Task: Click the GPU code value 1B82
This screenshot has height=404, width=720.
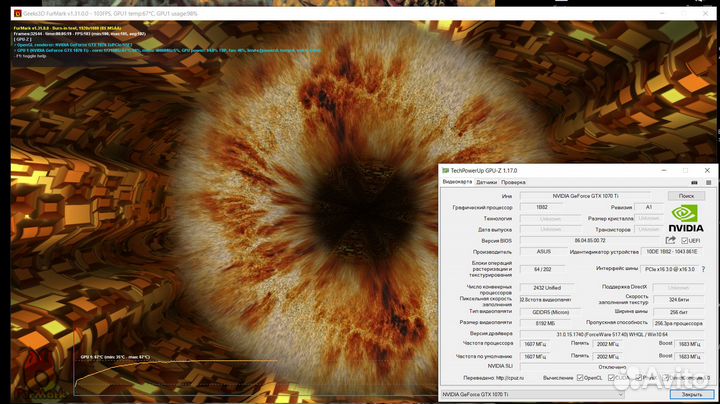Action: pyautogui.click(x=542, y=208)
